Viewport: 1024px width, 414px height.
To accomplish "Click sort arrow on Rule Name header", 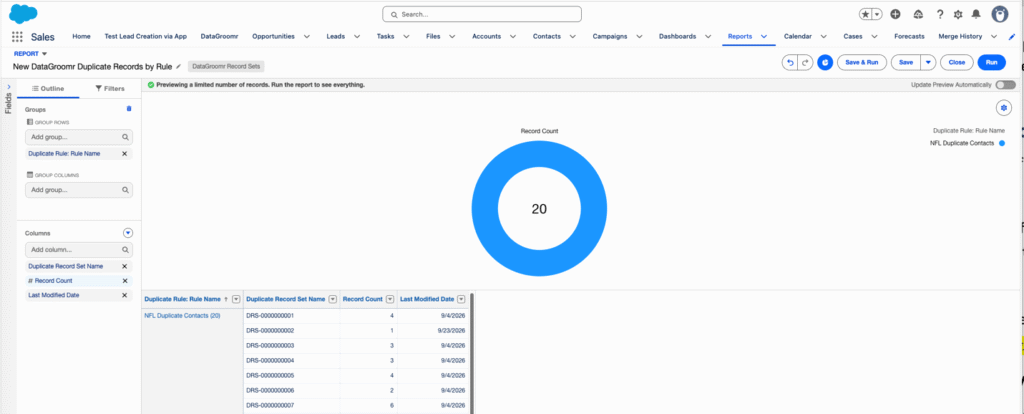I will pyautogui.click(x=226, y=299).
